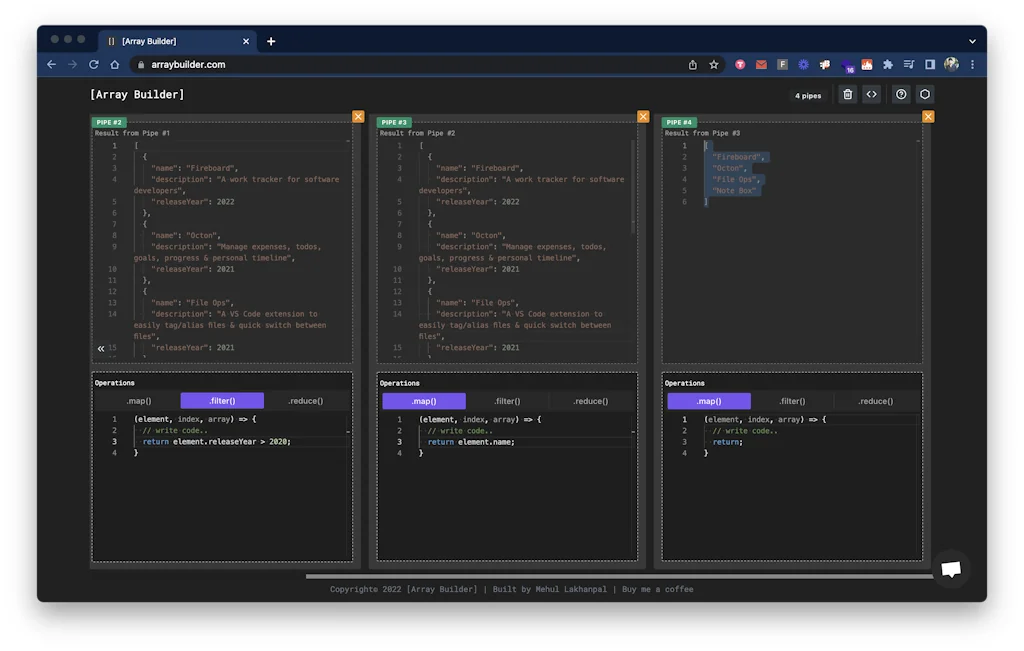The image size is (1024, 651).
Task: Click the 4 pipes counter badge
Action: [x=808, y=95]
